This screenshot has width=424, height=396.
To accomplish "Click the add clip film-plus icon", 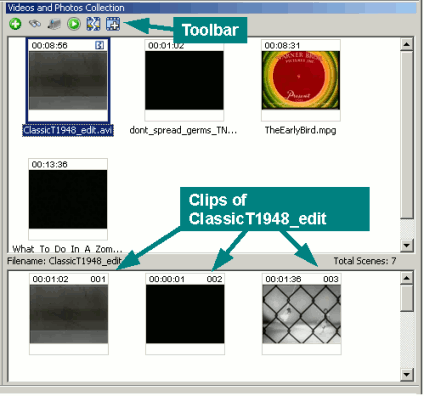I will coord(113,24).
